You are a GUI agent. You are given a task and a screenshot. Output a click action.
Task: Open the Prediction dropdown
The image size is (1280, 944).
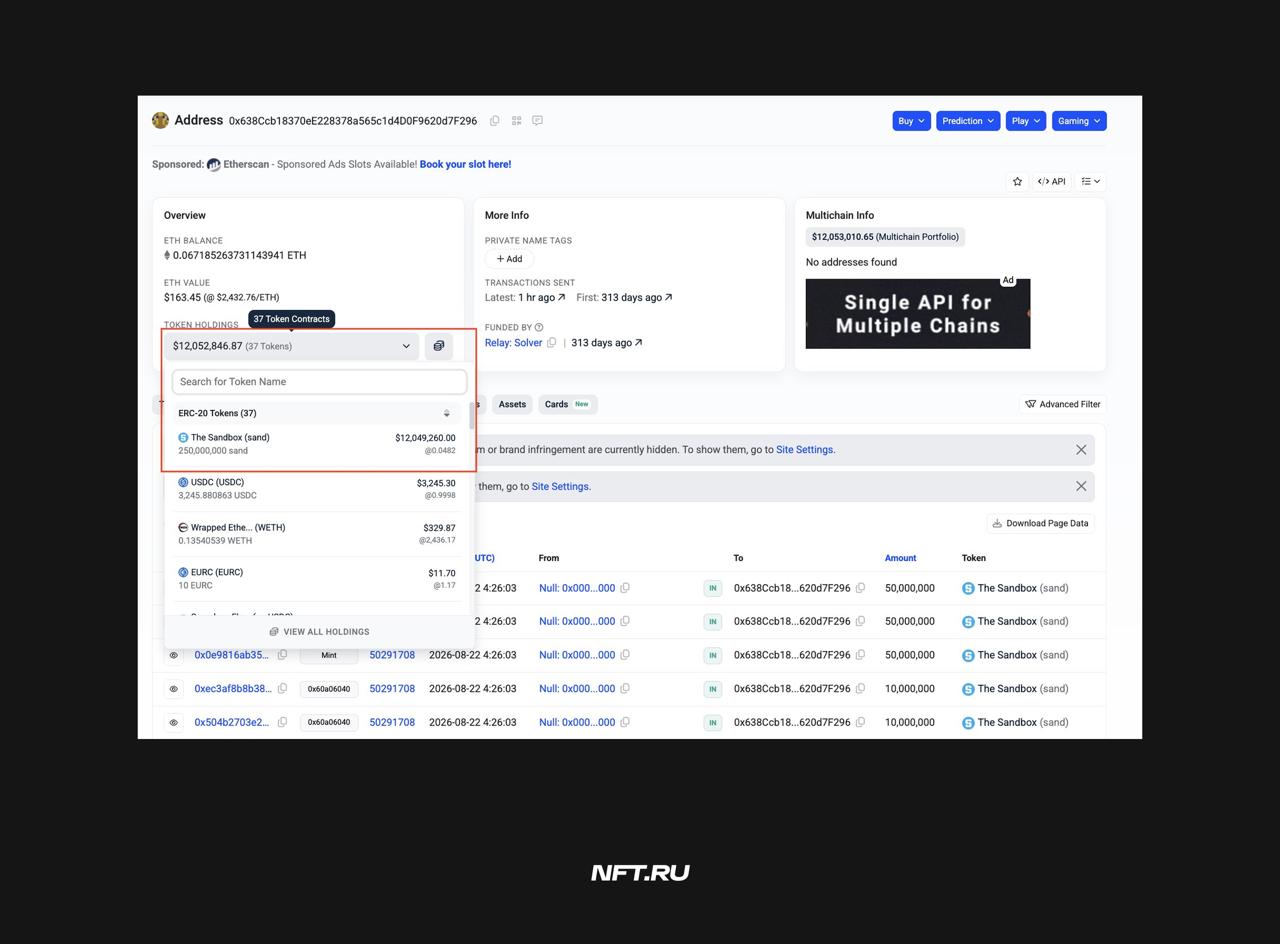(968, 121)
